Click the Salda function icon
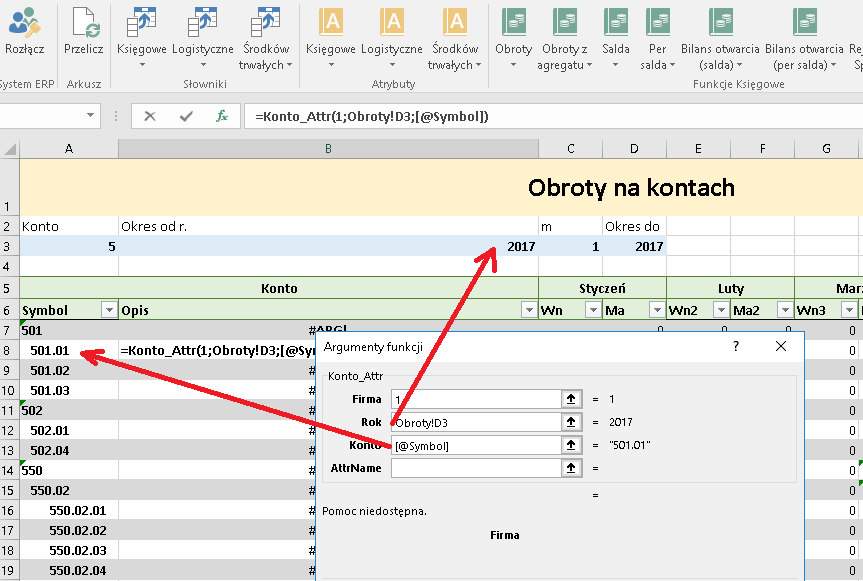Image resolution: width=863 pixels, height=581 pixels. [x=616, y=22]
